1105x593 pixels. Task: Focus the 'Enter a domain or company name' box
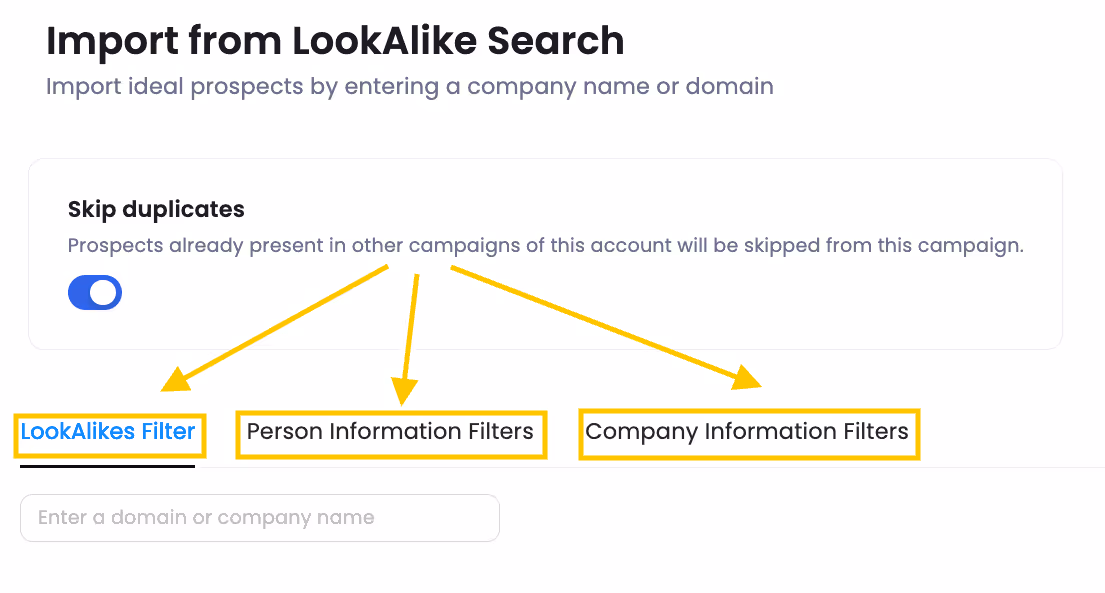pyautogui.click(x=260, y=517)
